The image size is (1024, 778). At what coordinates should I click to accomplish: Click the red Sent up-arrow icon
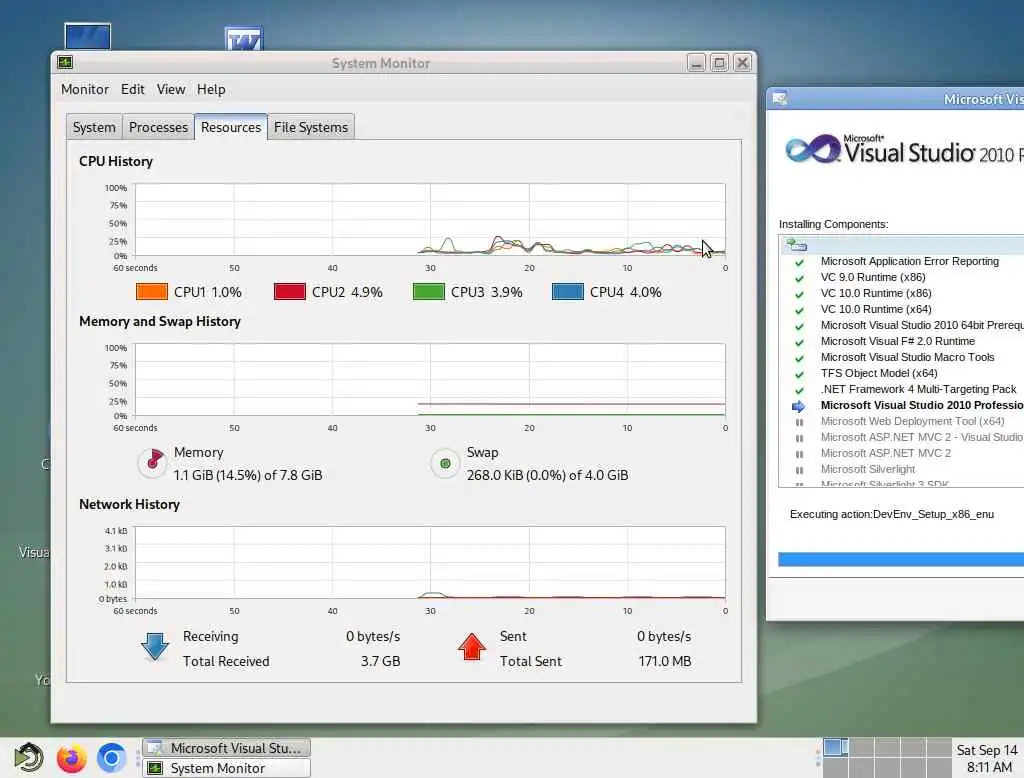pyautogui.click(x=472, y=647)
